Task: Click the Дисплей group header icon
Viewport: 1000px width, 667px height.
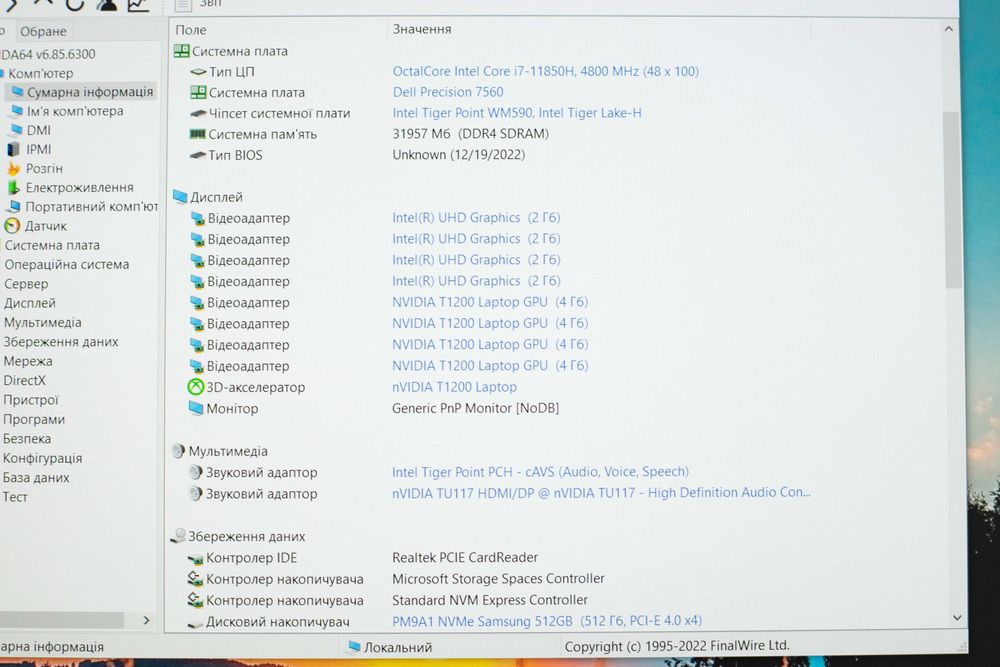Action: [x=180, y=197]
